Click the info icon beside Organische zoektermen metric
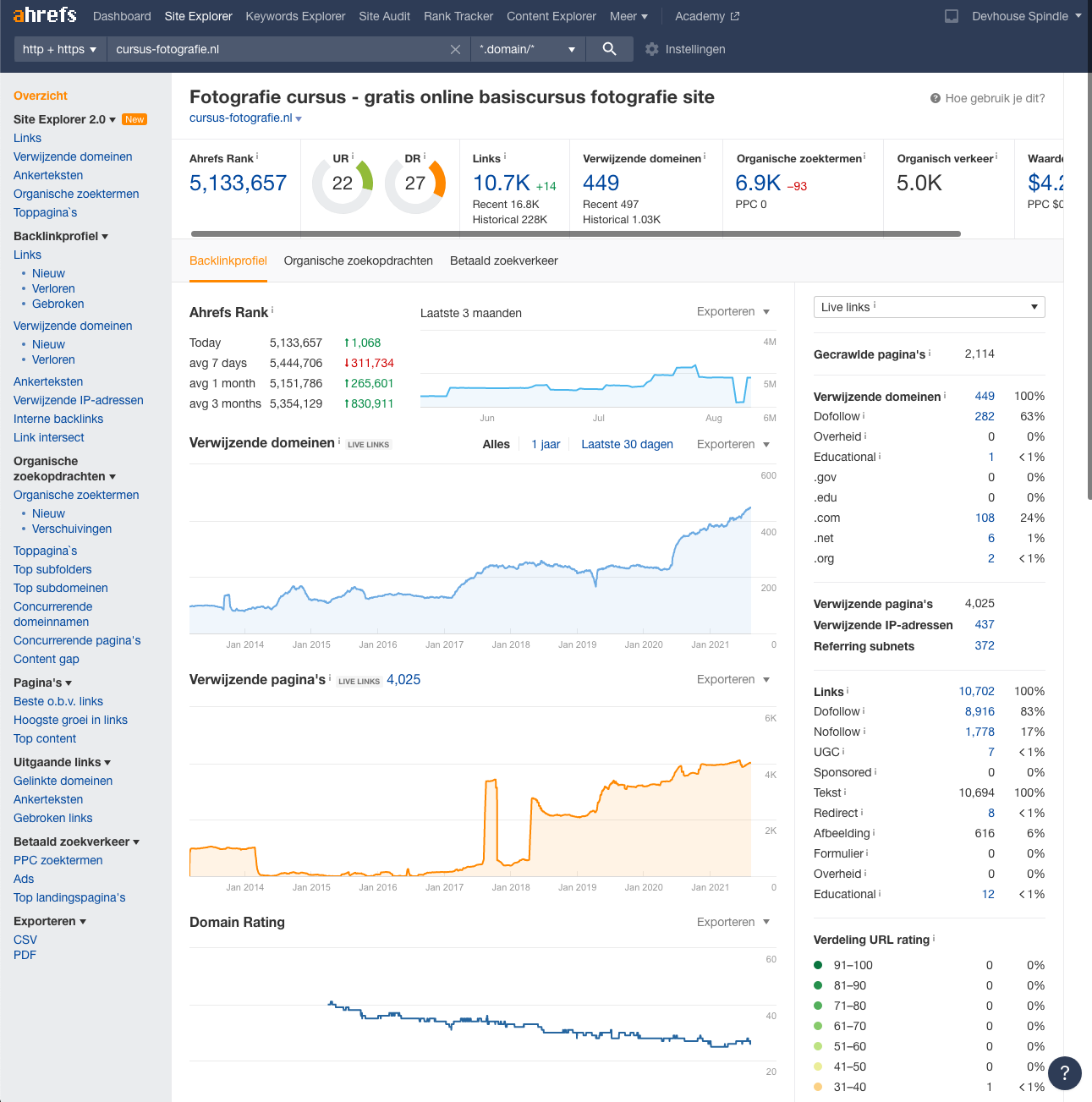Image resolution: width=1092 pixels, height=1102 pixels. 864,156
